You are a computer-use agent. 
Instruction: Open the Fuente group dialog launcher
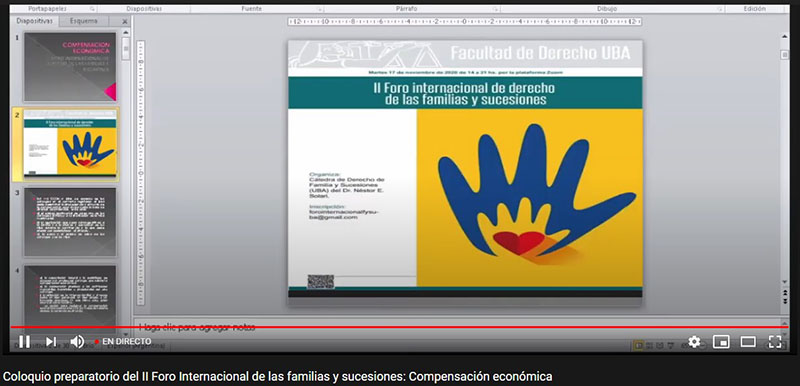[320, 9]
